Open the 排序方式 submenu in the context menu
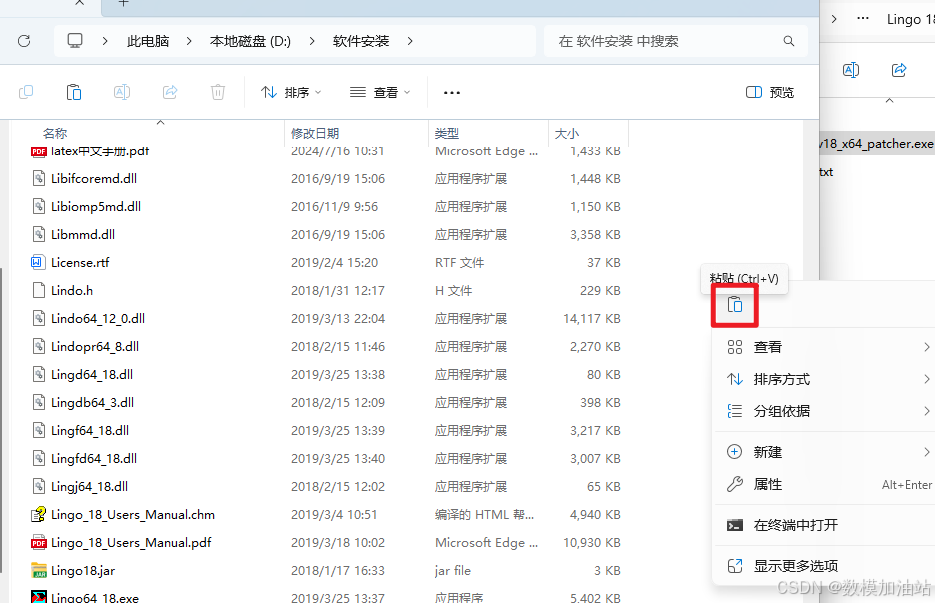Viewport: 935px width, 603px height. [x=825, y=379]
